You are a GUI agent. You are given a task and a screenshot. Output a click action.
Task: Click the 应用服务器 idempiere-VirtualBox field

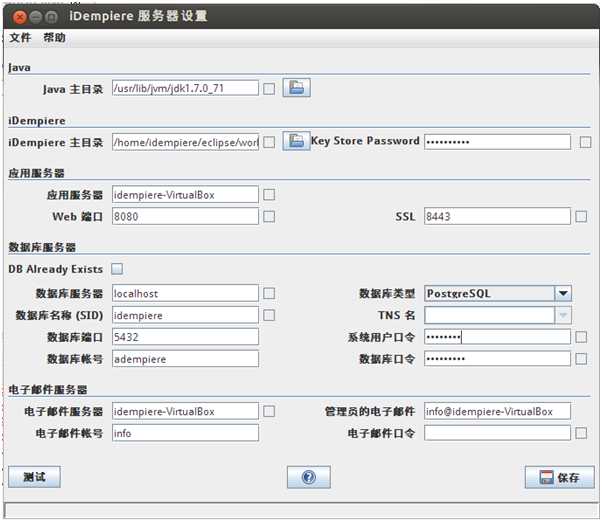(x=185, y=195)
